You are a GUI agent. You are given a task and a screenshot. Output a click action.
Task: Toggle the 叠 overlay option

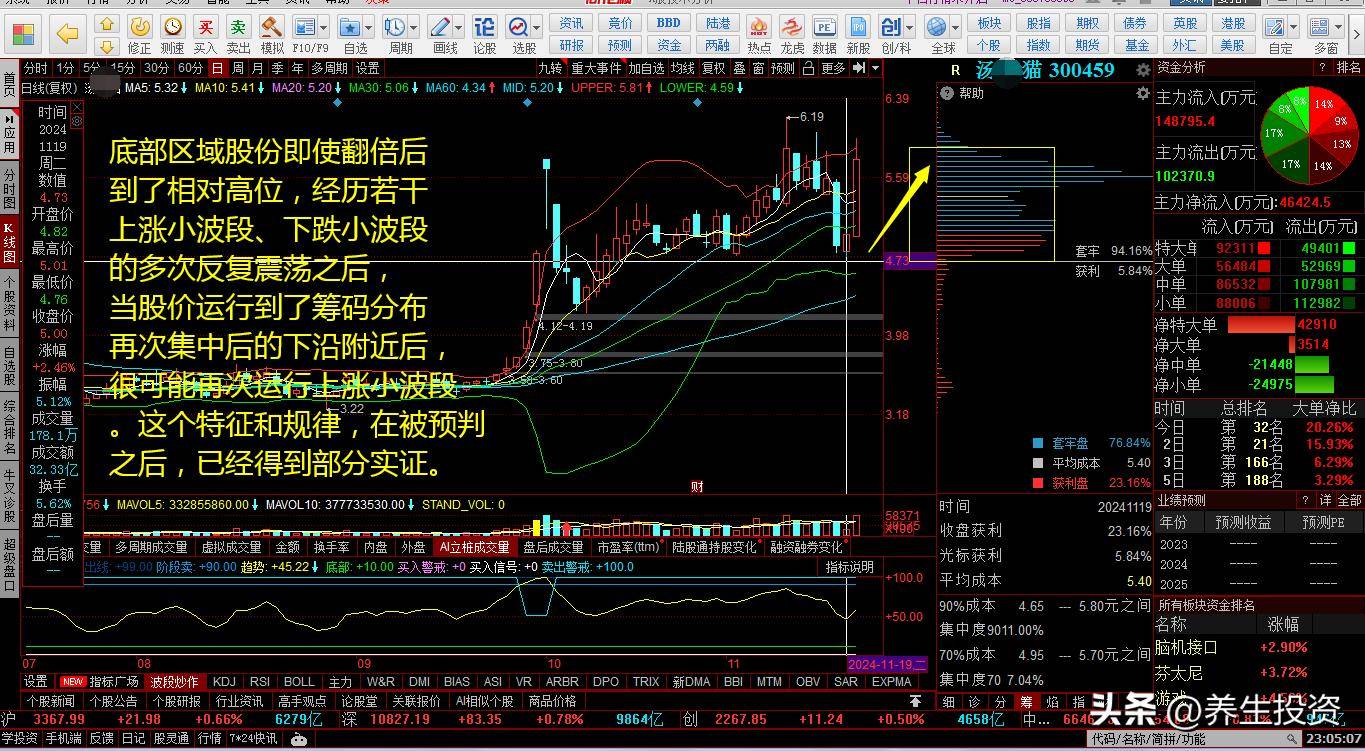(x=739, y=68)
